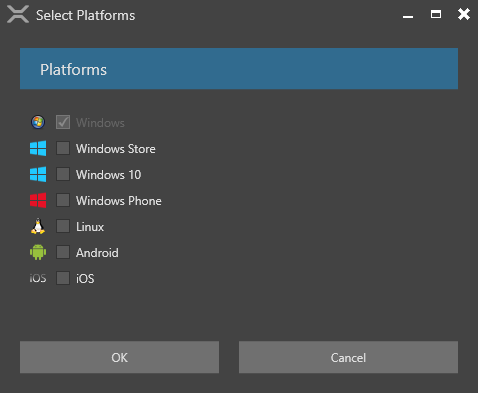The image size is (478, 393).
Task: Tick the Windows Phone checkbox
Action: [63, 200]
